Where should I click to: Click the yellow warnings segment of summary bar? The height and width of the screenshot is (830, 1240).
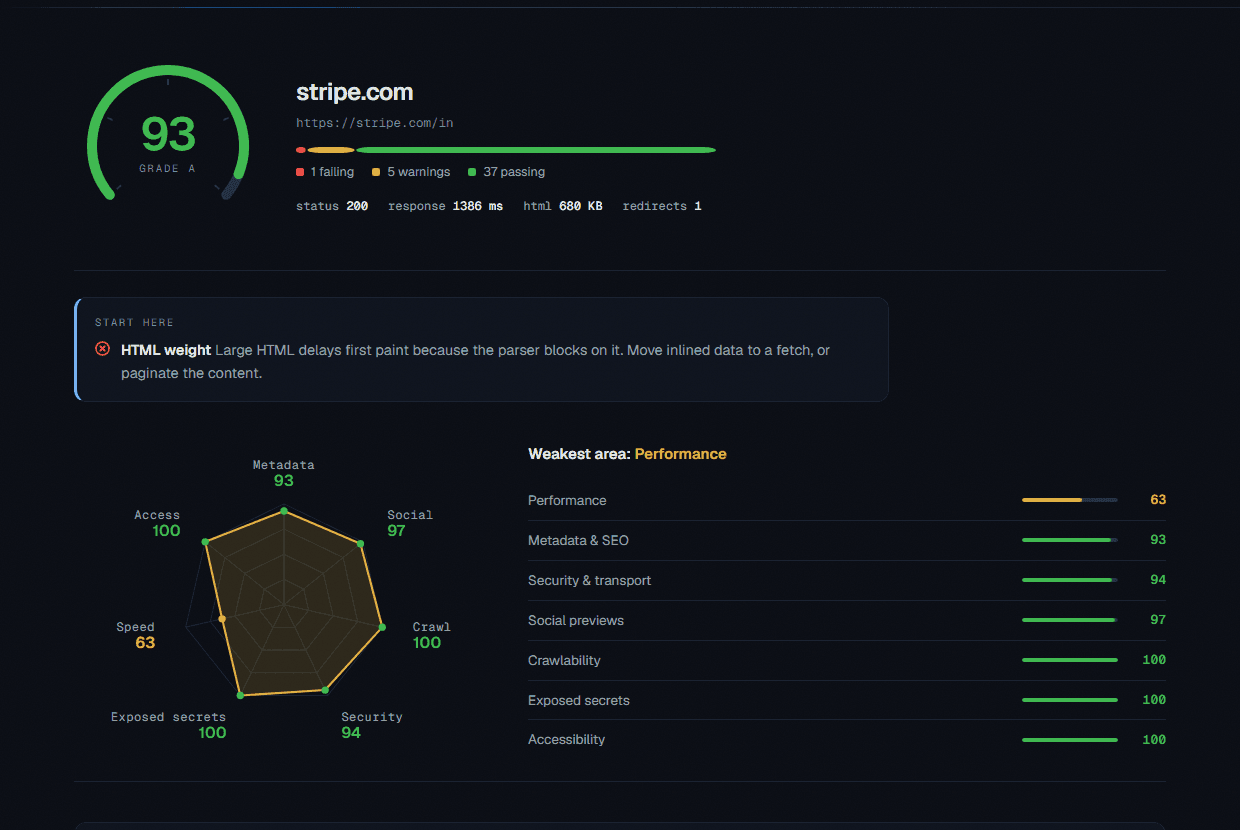[x=331, y=150]
